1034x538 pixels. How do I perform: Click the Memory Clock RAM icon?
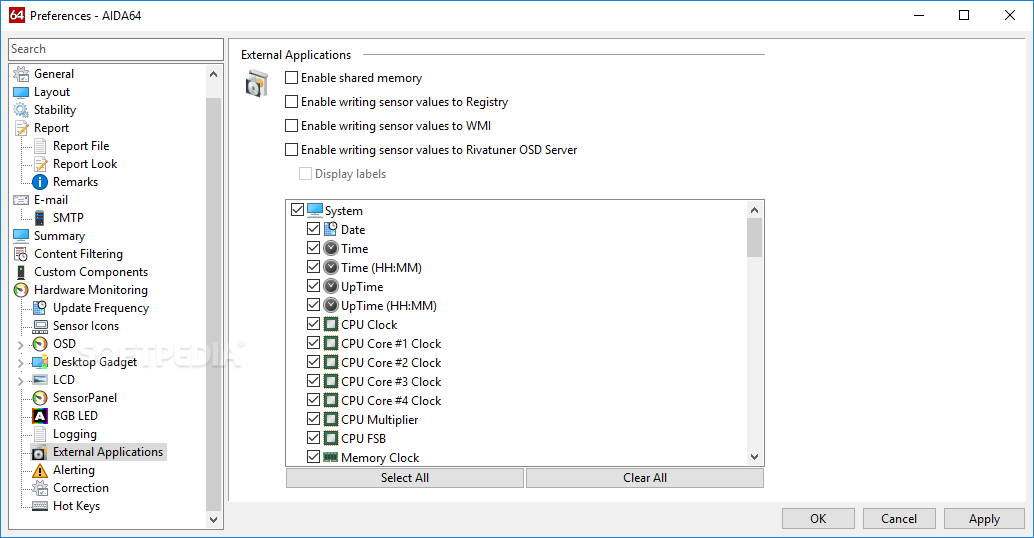point(331,457)
